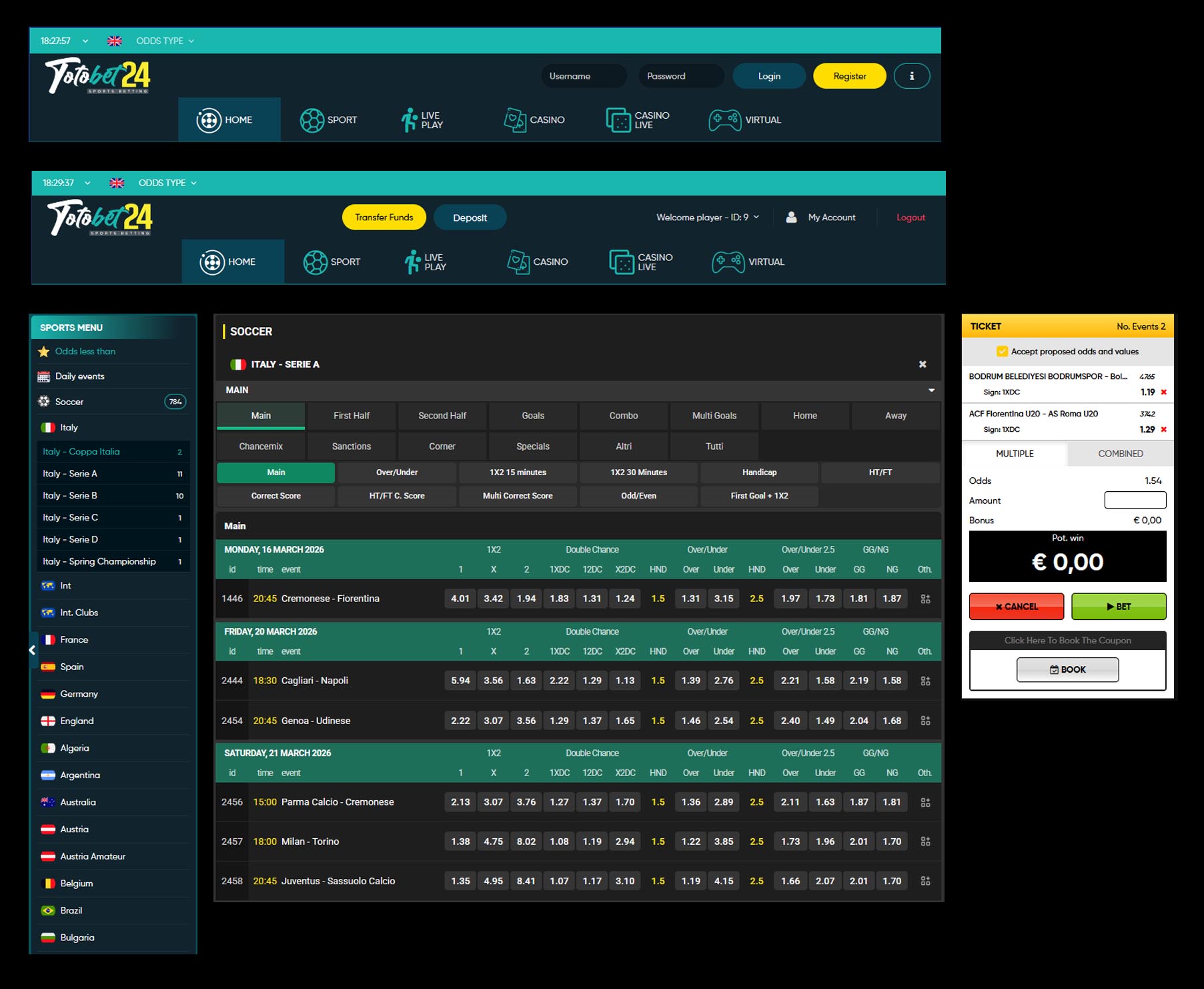Click the star icon for Odds less than

tap(43, 351)
